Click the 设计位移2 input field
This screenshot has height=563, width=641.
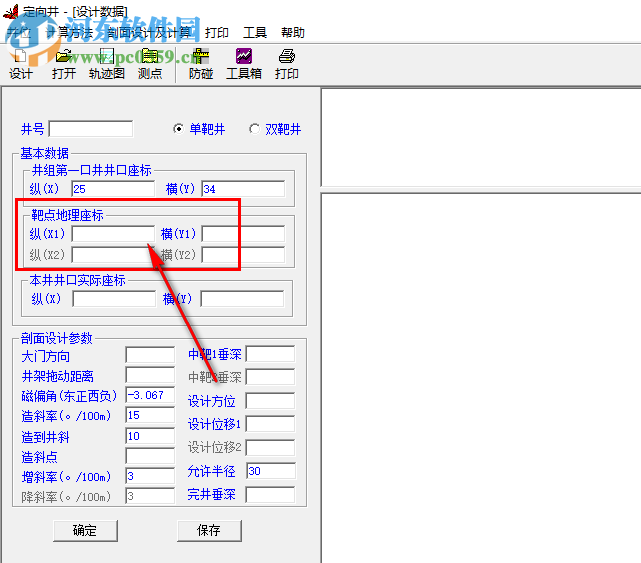(270, 448)
